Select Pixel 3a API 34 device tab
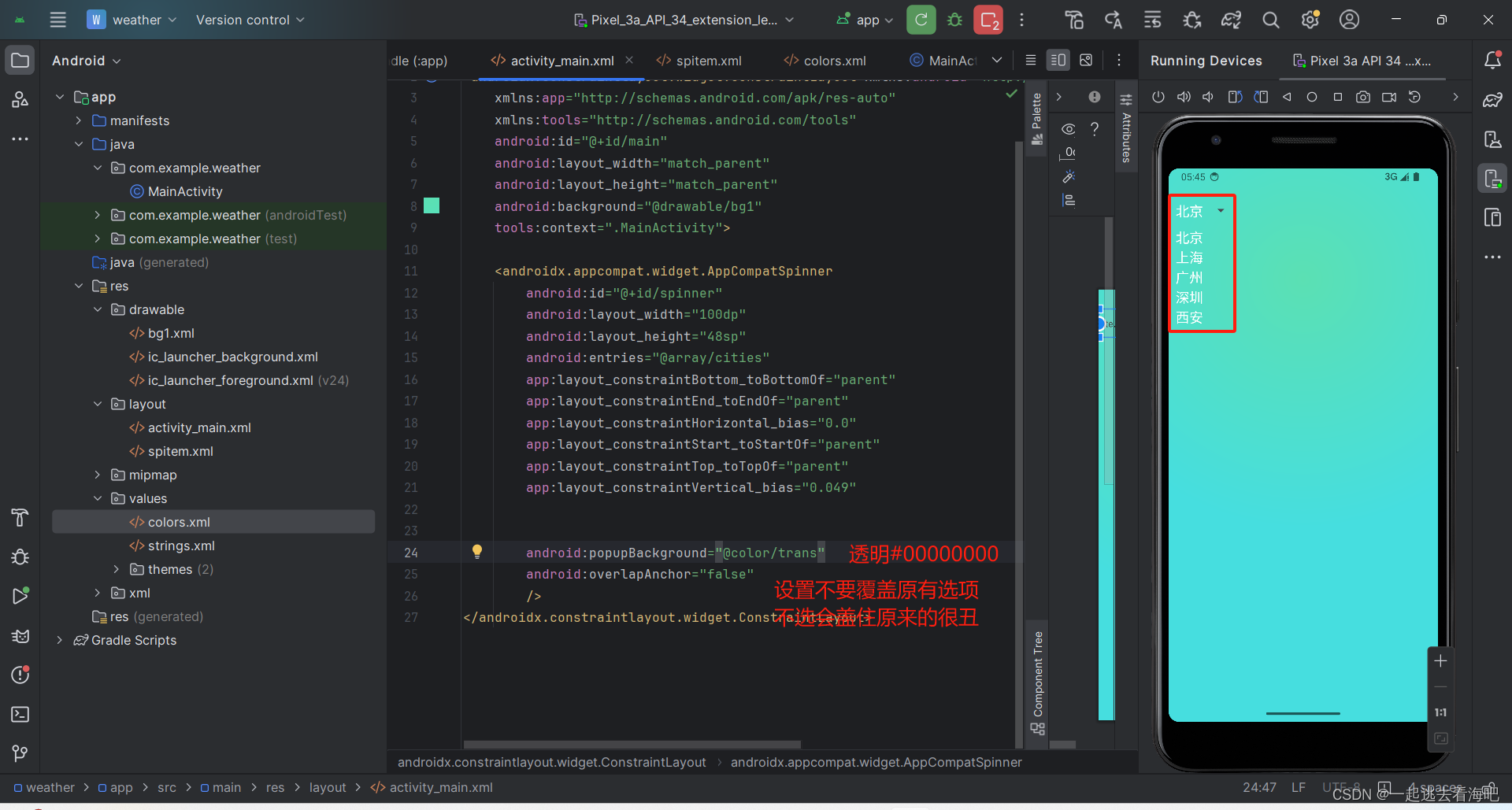This screenshot has width=1512, height=810. coord(1362,61)
